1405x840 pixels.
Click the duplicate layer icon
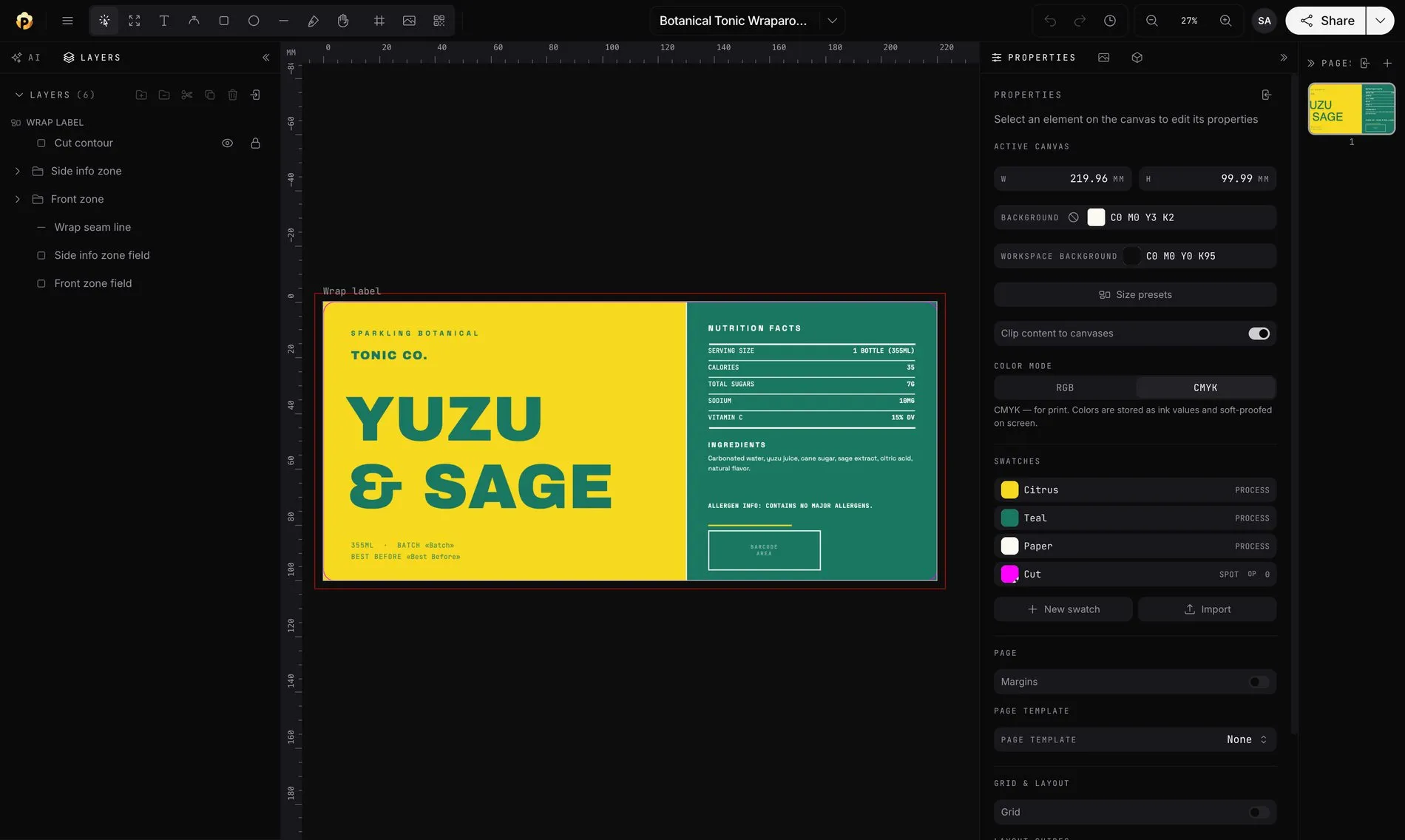[210, 95]
